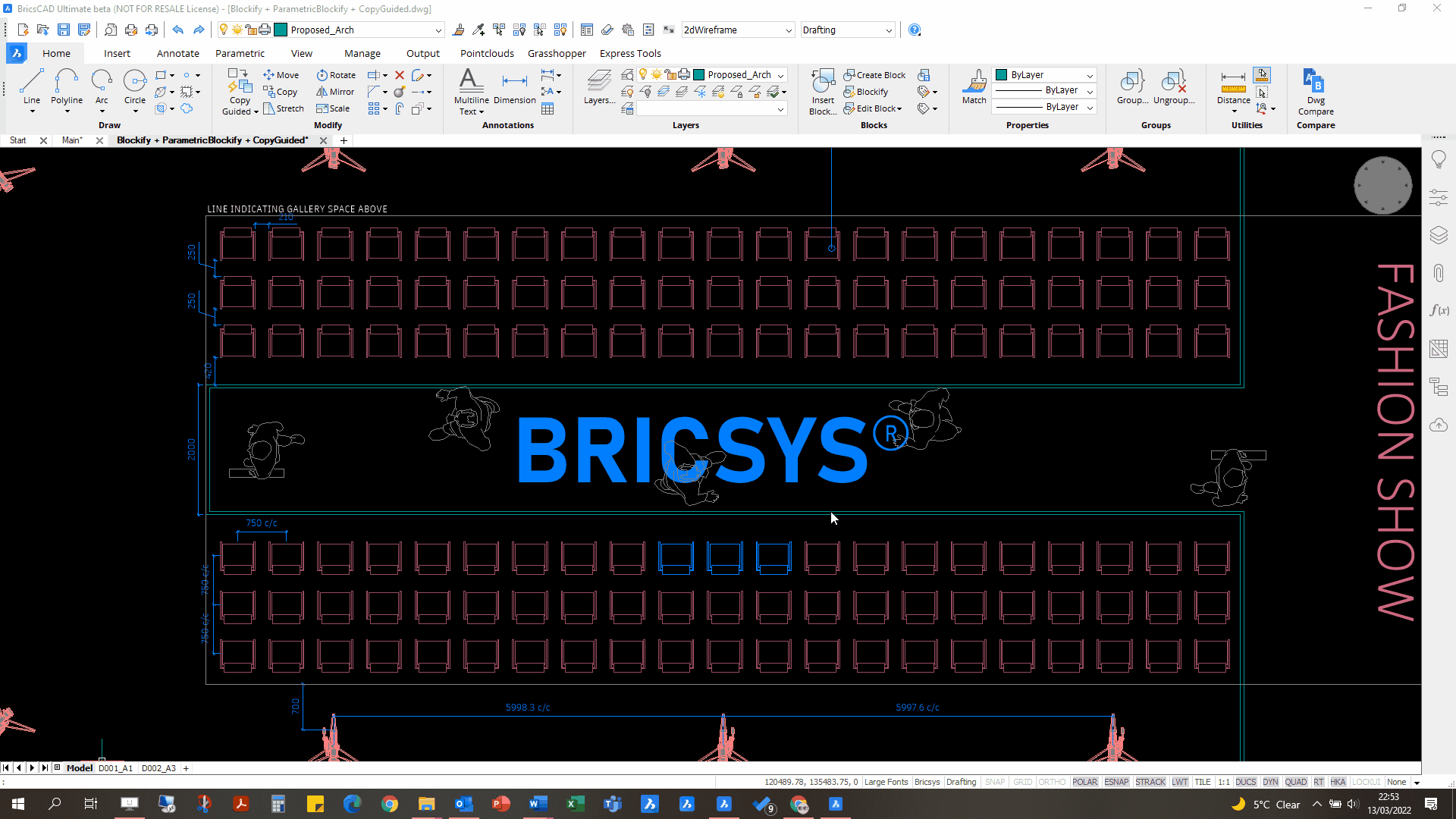Screen dimensions: 1456x819
Task: Click the Insert Block icon
Action: click(x=823, y=86)
